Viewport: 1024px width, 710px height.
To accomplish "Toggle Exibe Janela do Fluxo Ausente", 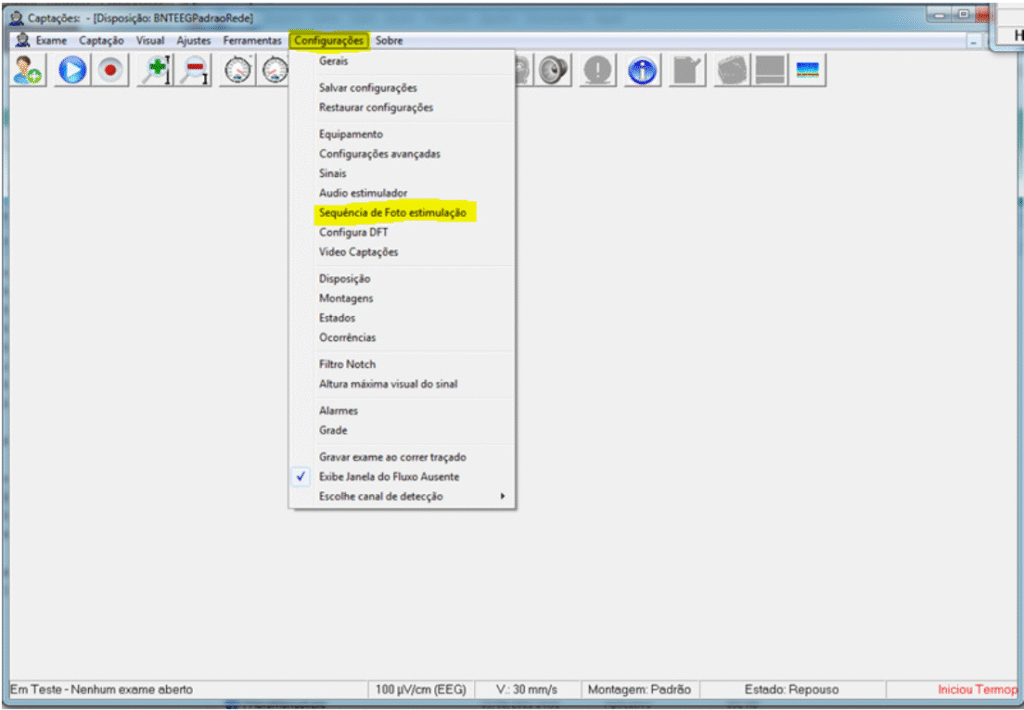I will 389,477.
